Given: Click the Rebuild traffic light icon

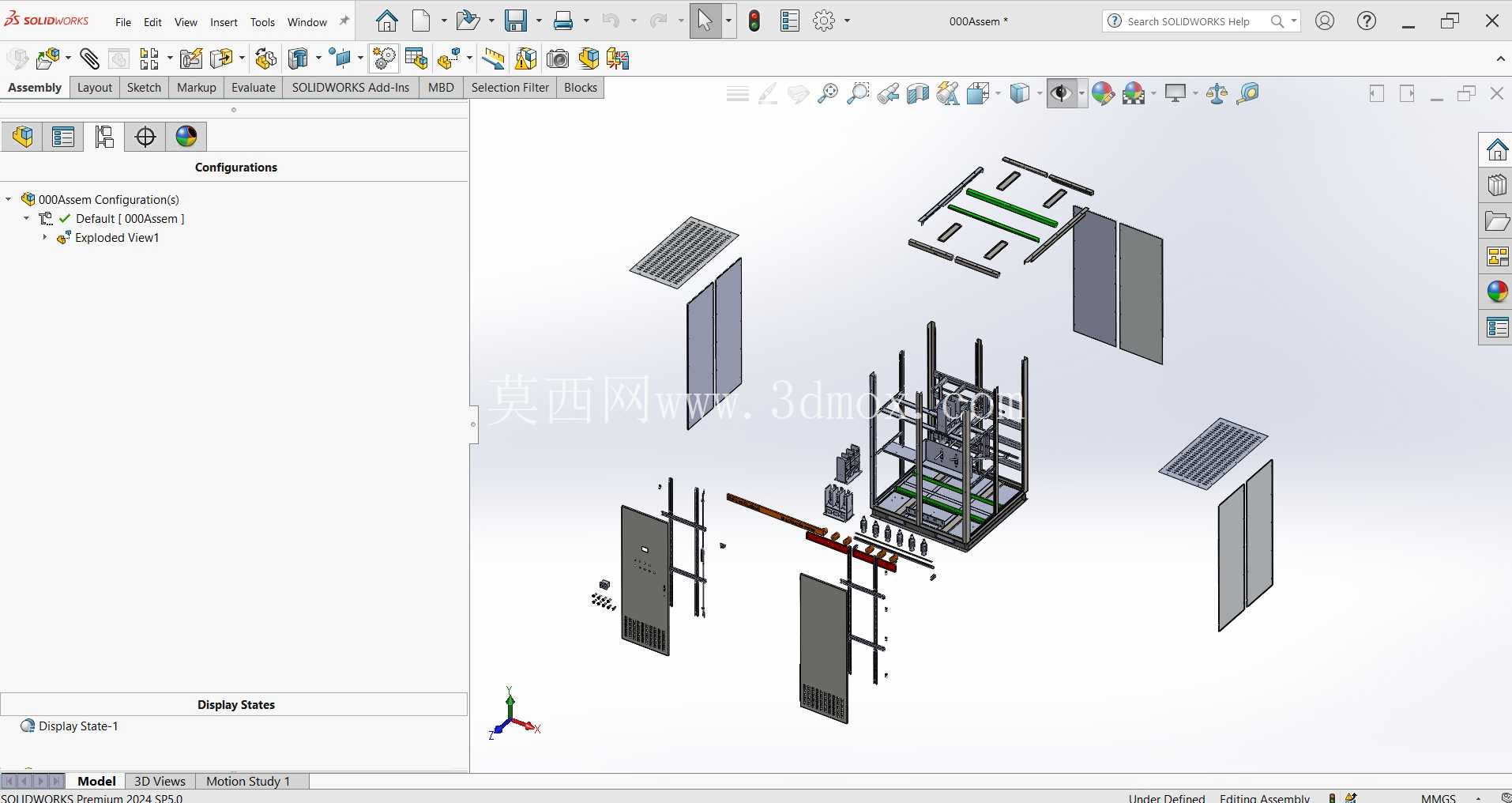Looking at the screenshot, I should (754, 21).
